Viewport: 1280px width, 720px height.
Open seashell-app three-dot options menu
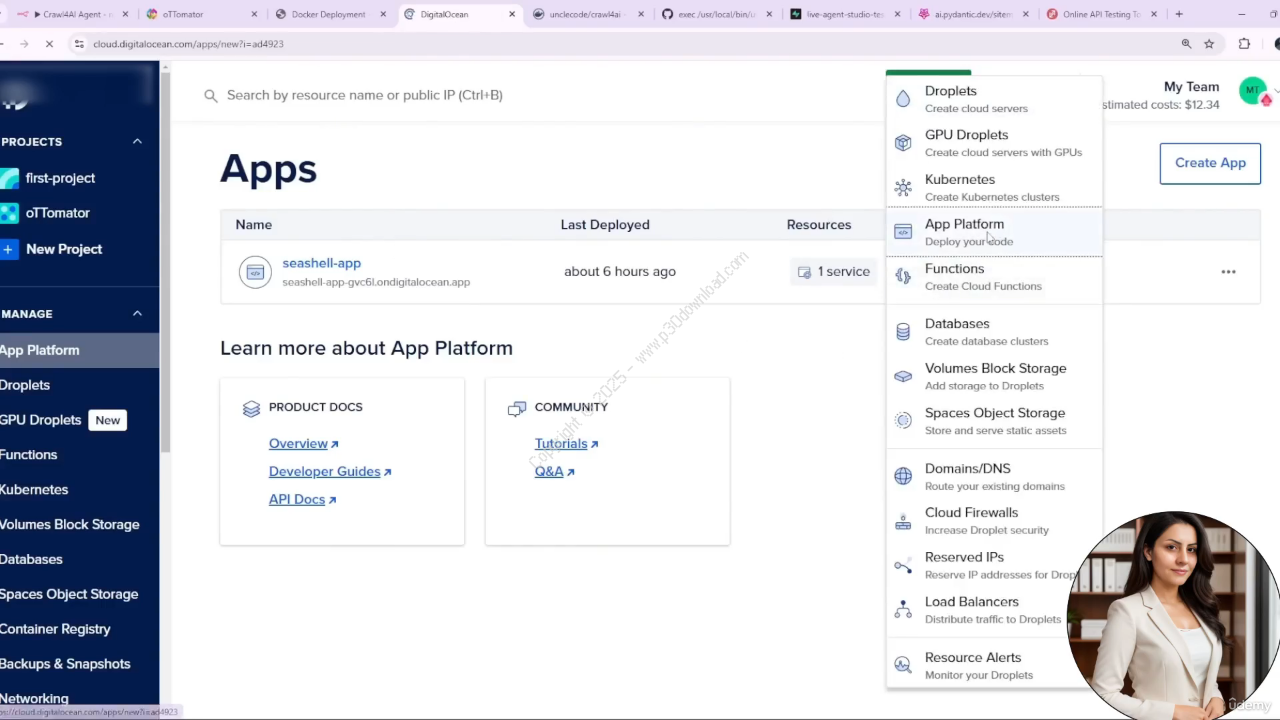click(1228, 272)
